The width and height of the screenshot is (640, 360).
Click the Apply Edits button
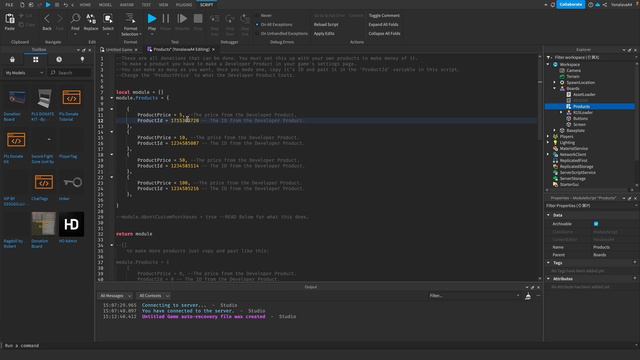coord(324,33)
